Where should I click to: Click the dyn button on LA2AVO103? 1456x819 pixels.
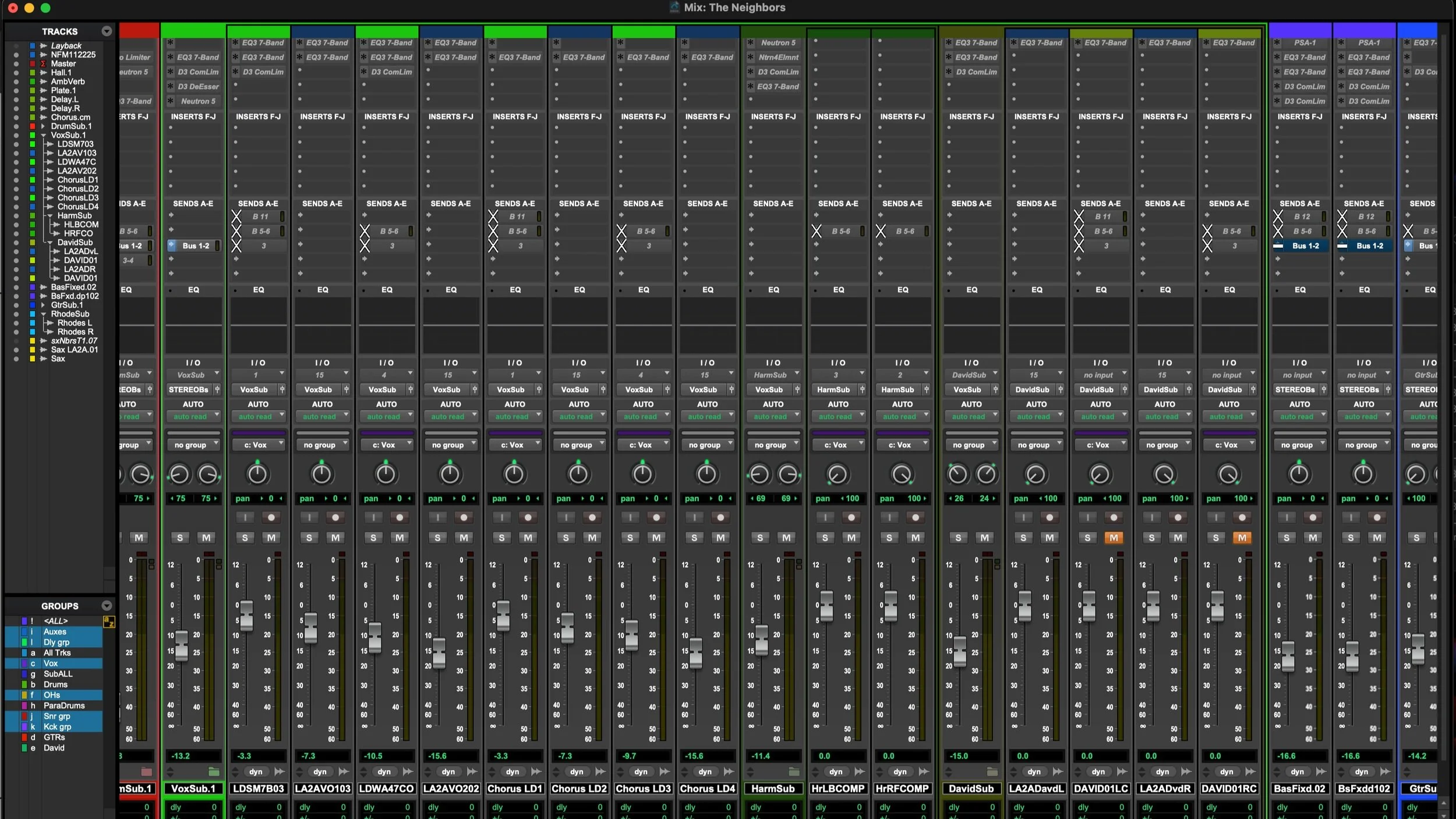click(320, 772)
